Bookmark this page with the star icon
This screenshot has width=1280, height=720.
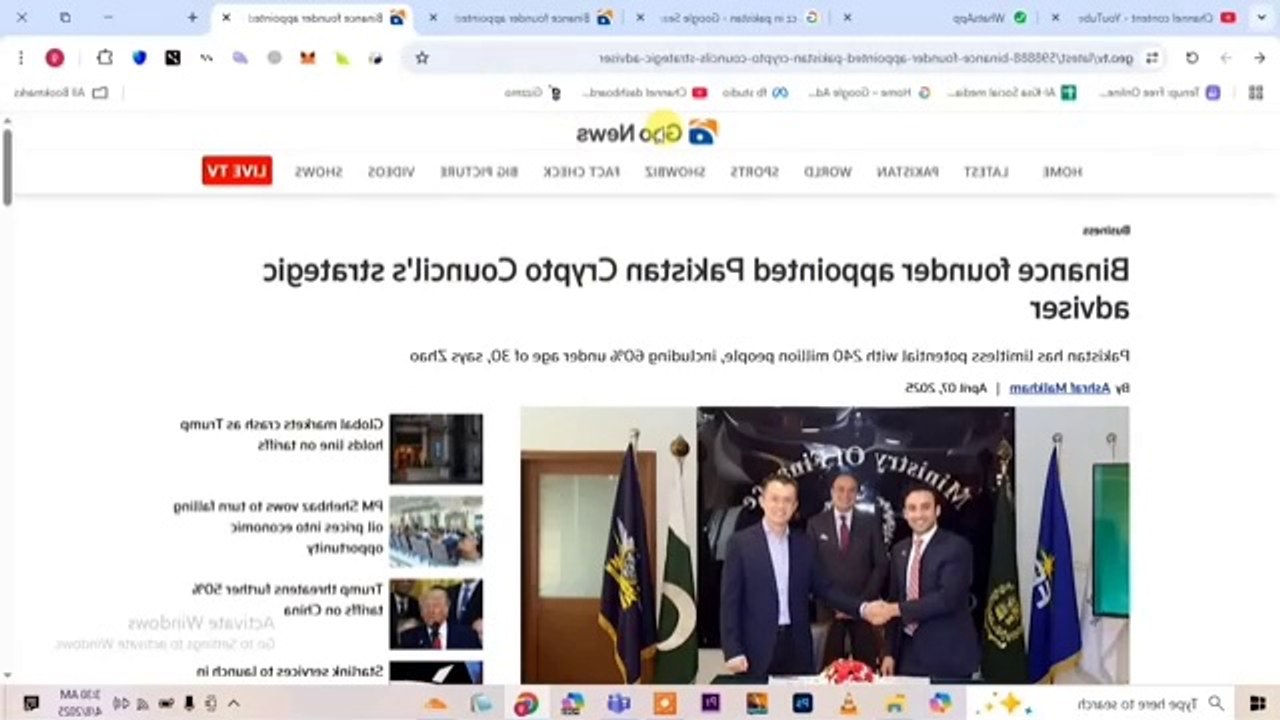(x=422, y=58)
